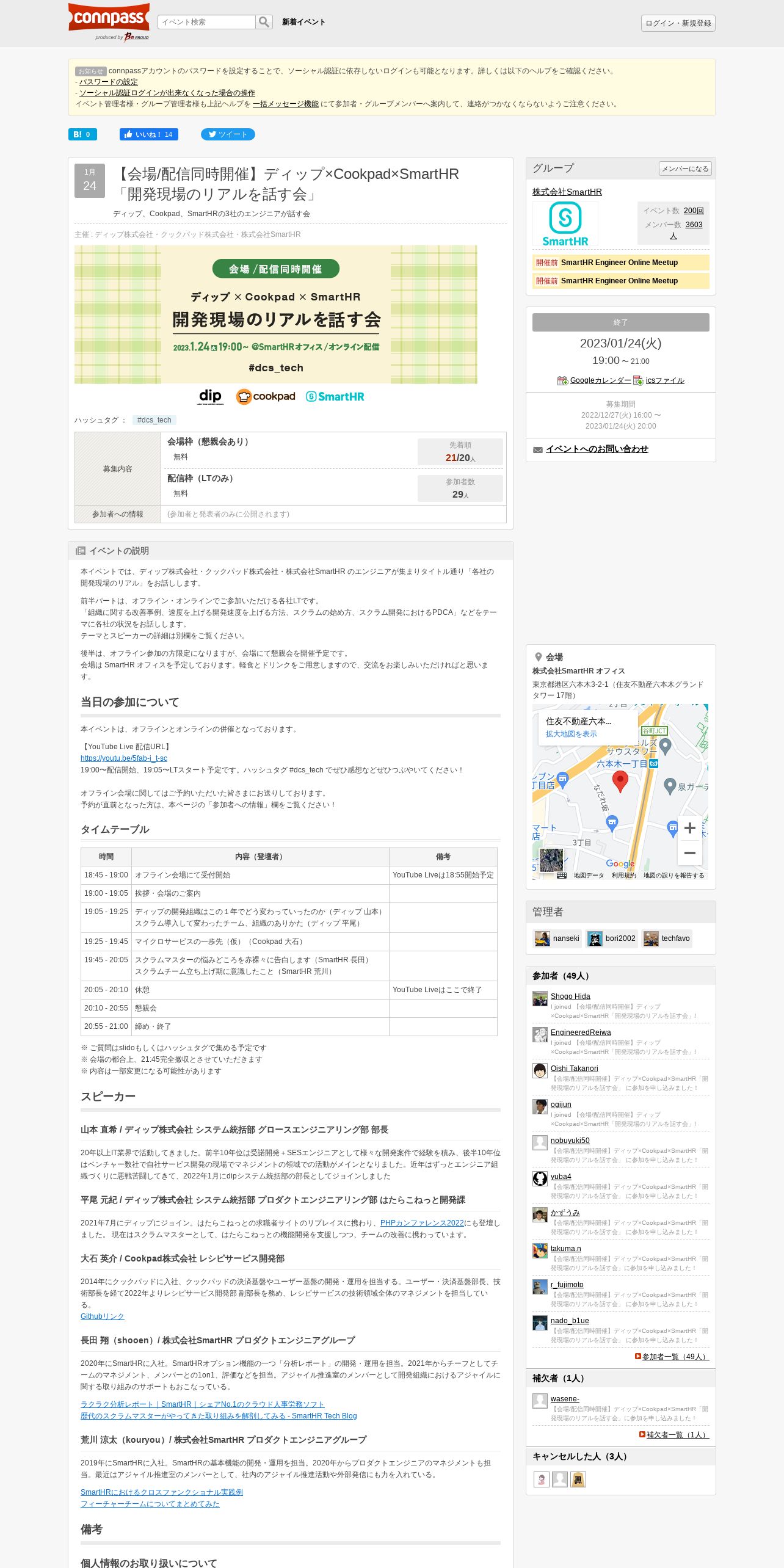This screenshot has width=784, height=1568.
Task: Open the map 利用規約 link
Action: (x=623, y=876)
